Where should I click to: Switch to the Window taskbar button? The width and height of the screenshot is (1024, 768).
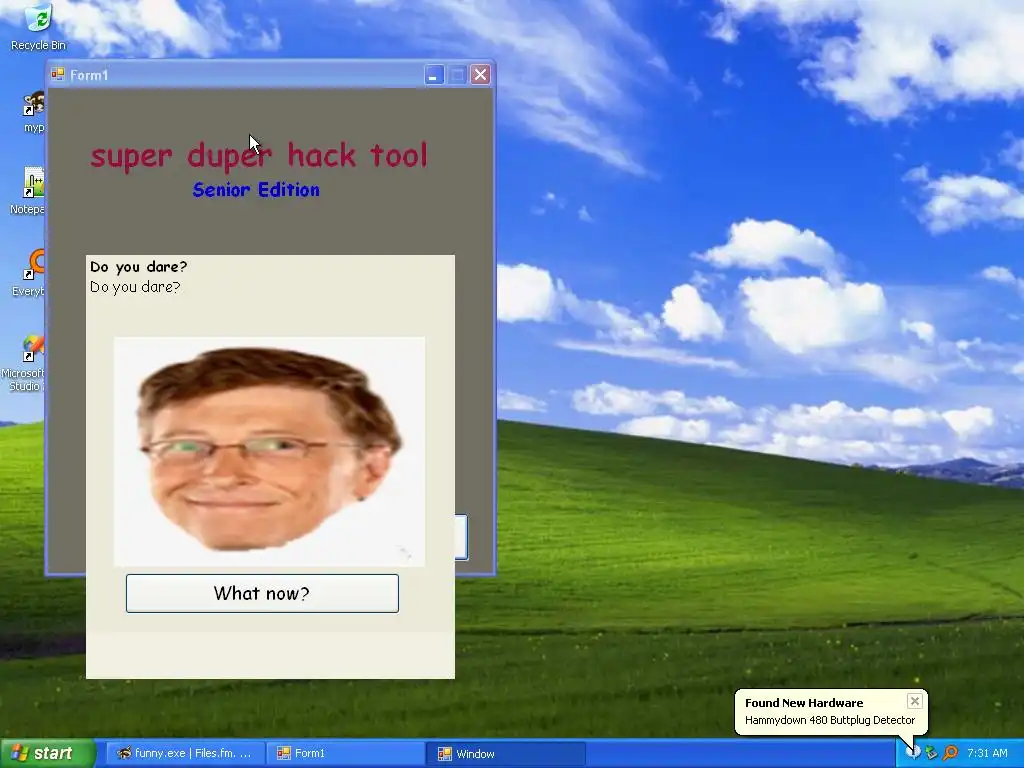coord(506,753)
